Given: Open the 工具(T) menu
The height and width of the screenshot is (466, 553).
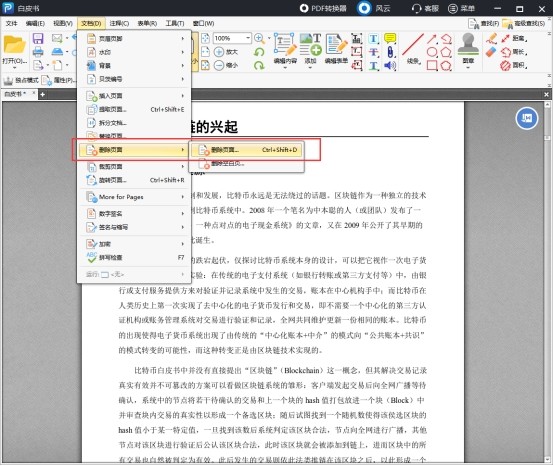Looking at the screenshot, I should [x=175, y=23].
